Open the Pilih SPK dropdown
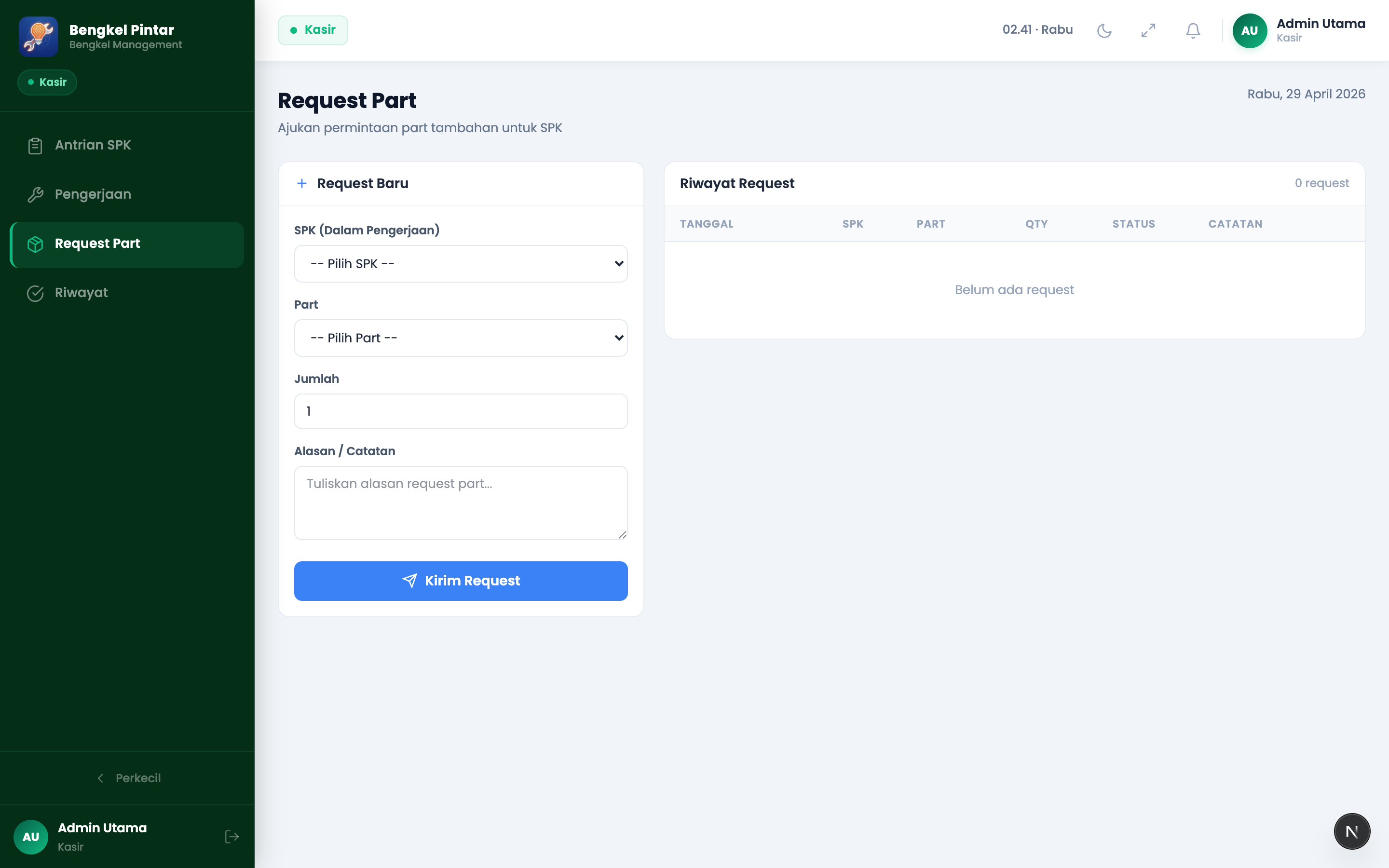This screenshot has width=1389, height=868. point(460,263)
